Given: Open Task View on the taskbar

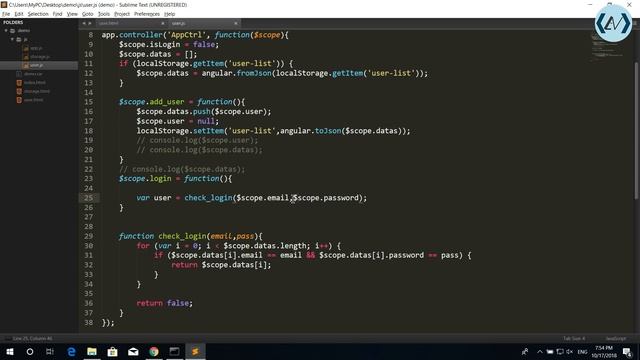Looking at the screenshot, I should [50, 351].
